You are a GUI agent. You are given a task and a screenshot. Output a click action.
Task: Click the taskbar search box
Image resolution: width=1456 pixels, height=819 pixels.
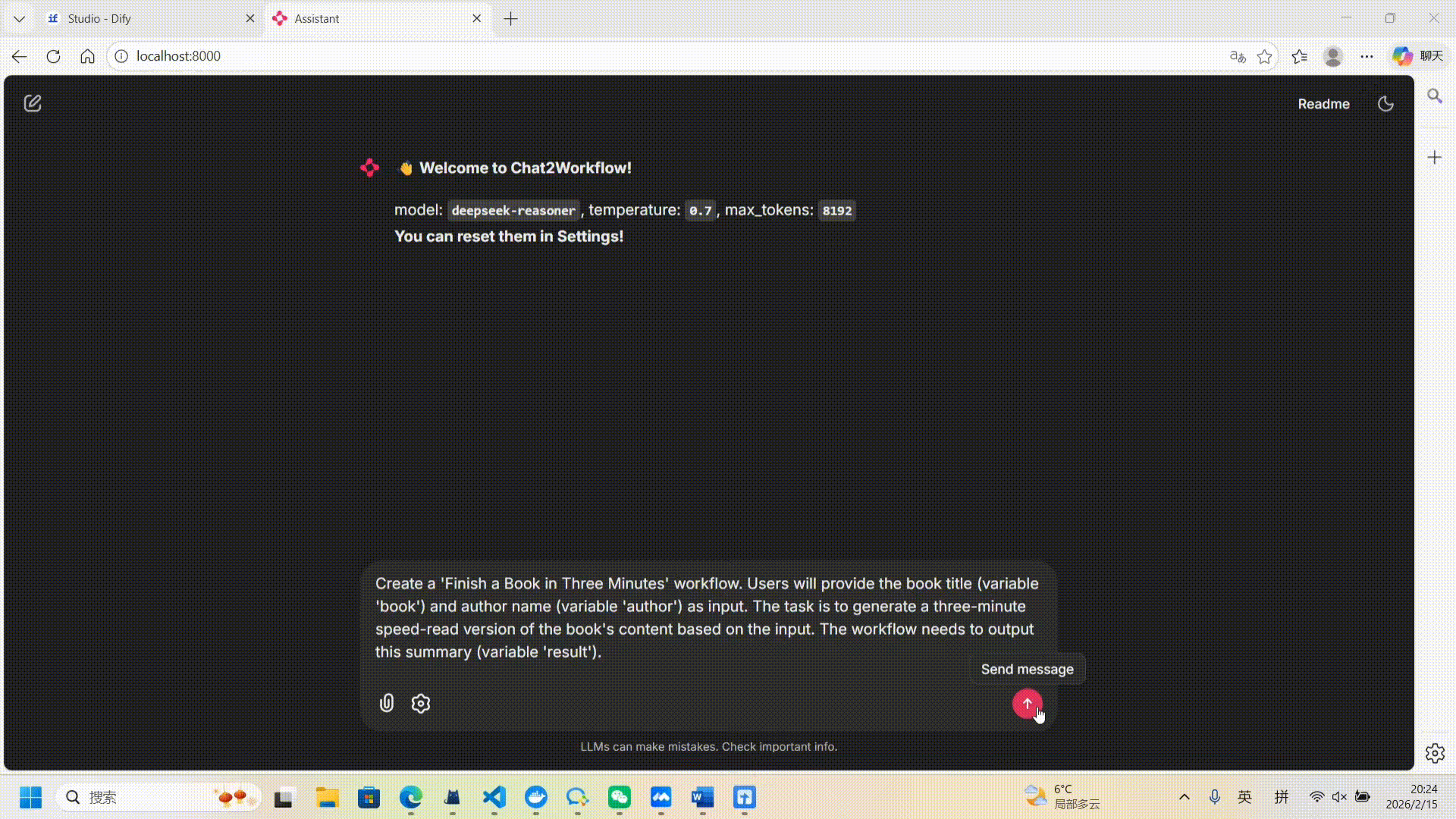159,797
